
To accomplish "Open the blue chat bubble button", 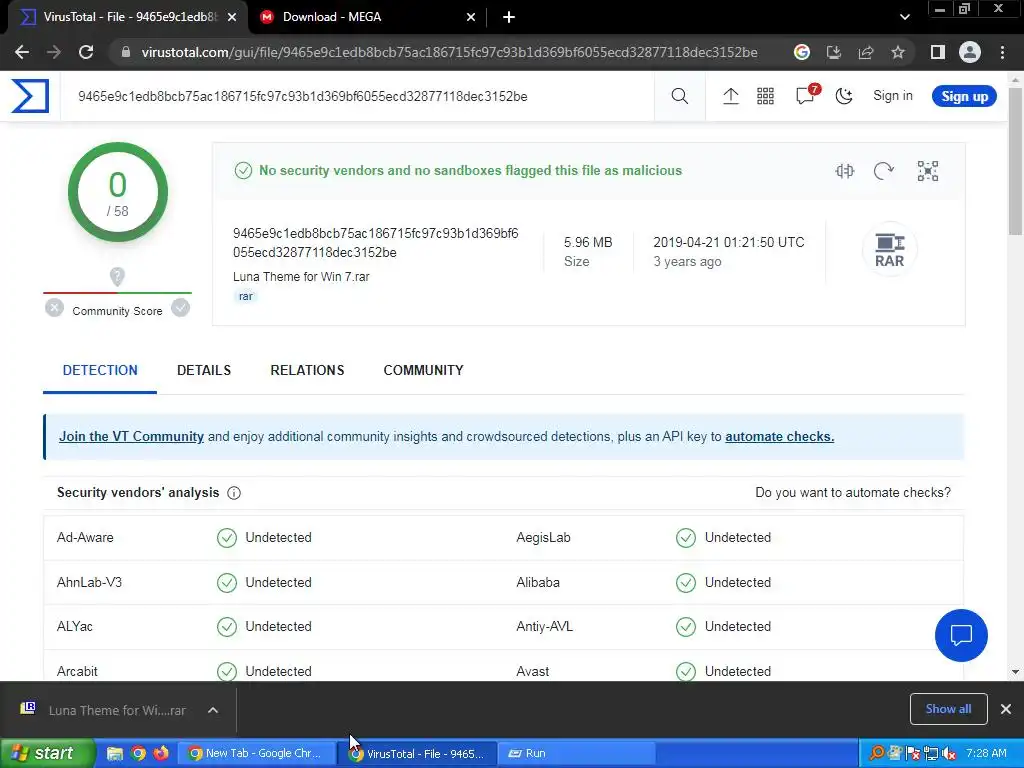I will click(x=961, y=635).
